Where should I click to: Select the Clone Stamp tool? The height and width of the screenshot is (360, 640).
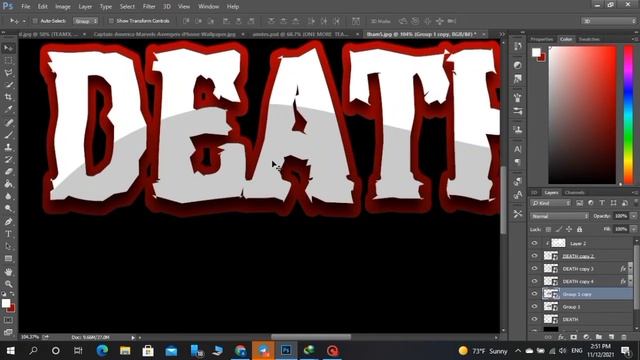[x=8, y=147]
